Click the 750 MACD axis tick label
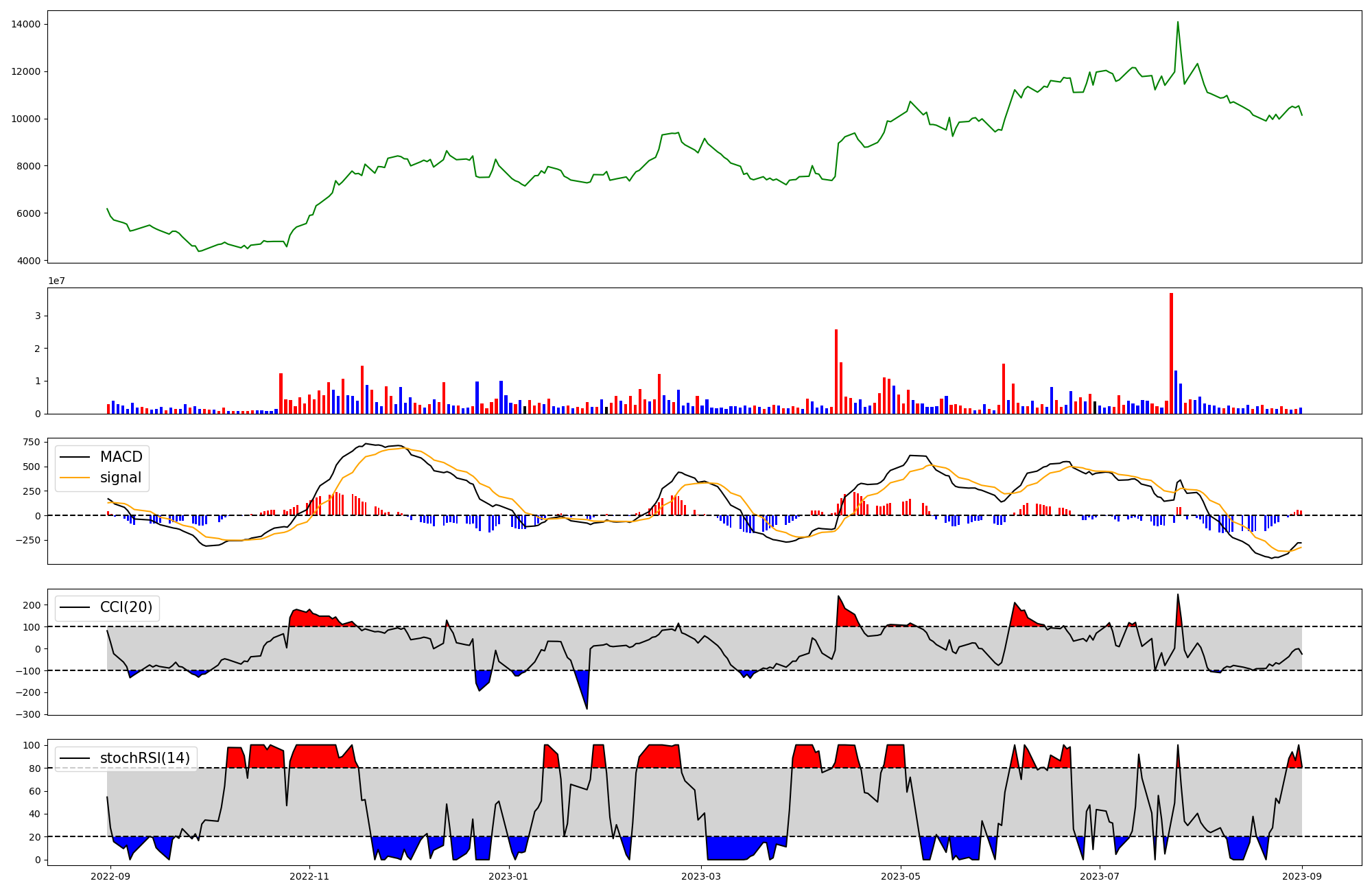Image resolution: width=1372 pixels, height=892 pixels. [x=32, y=442]
